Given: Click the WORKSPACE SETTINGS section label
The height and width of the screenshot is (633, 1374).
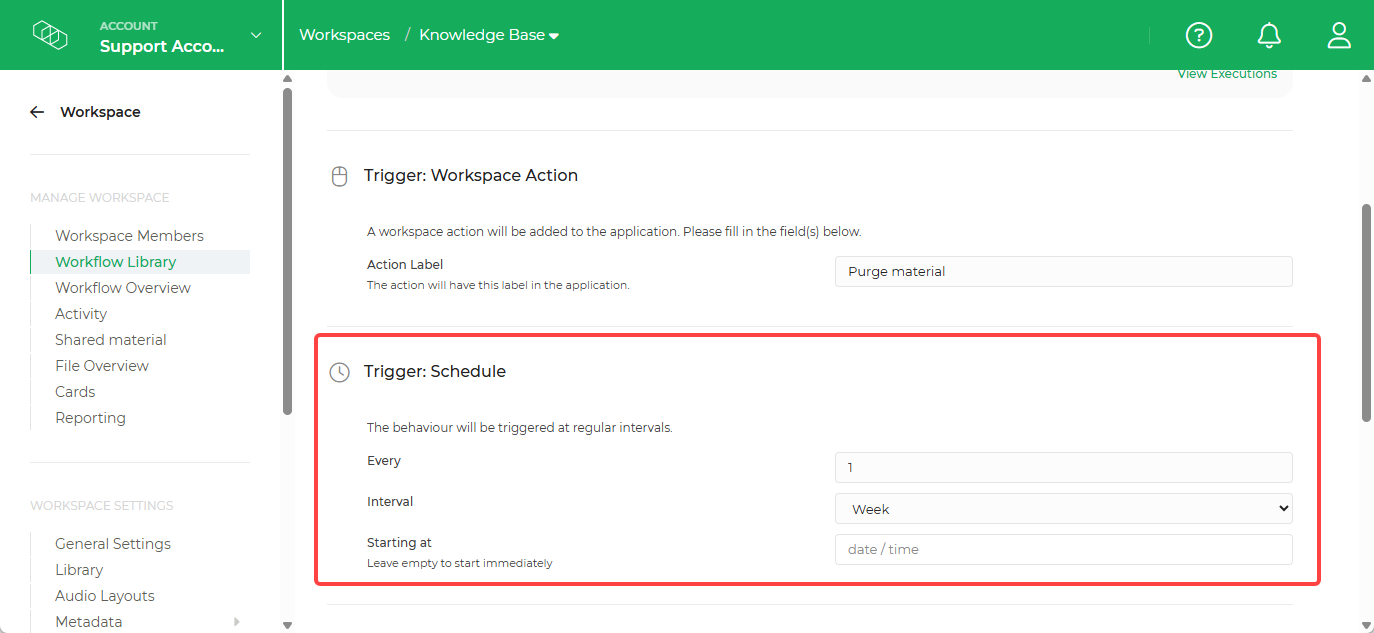Looking at the screenshot, I should point(102,506).
